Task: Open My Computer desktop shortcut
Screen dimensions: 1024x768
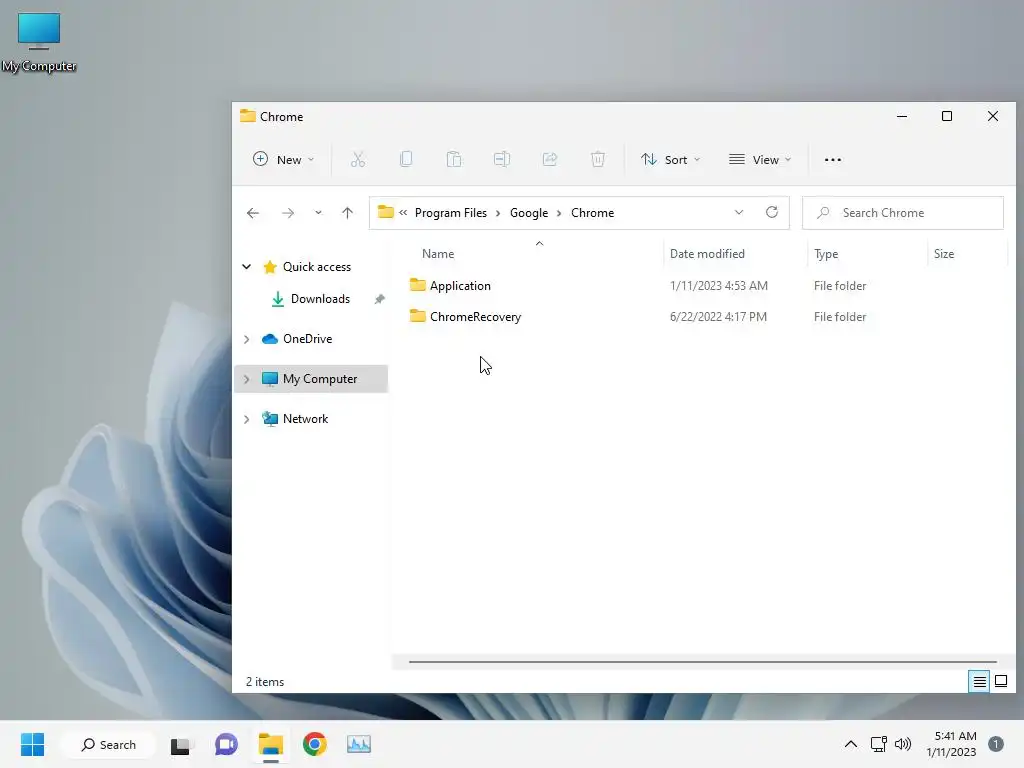Action: [x=39, y=42]
